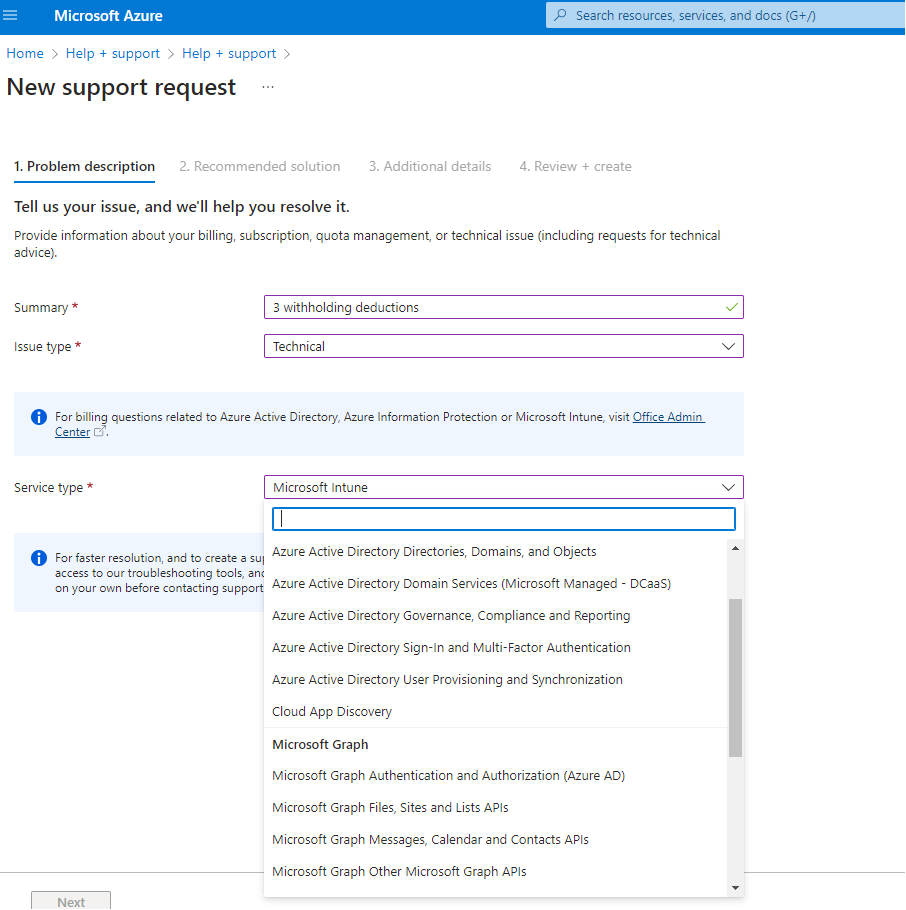The height and width of the screenshot is (910, 906).
Task: Click the dropdown list scroll down arrow
Action: [x=735, y=888]
